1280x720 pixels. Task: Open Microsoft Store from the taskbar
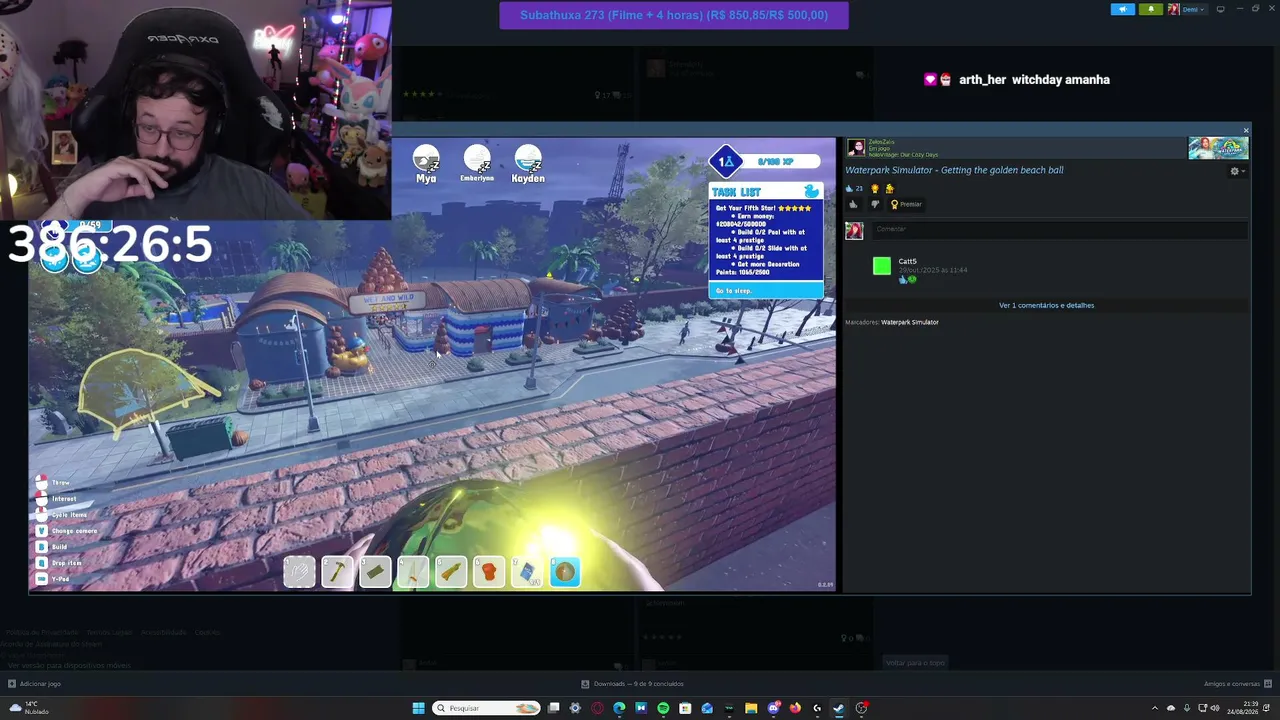tap(685, 708)
